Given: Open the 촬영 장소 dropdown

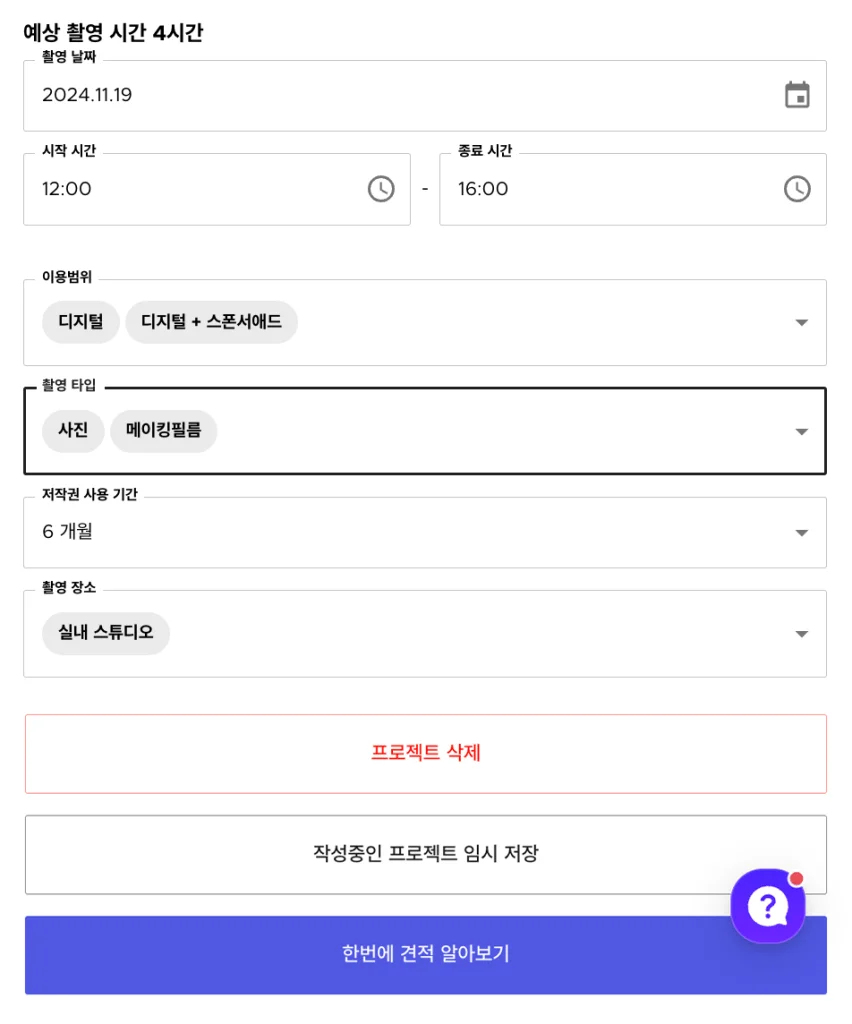Looking at the screenshot, I should [800, 632].
